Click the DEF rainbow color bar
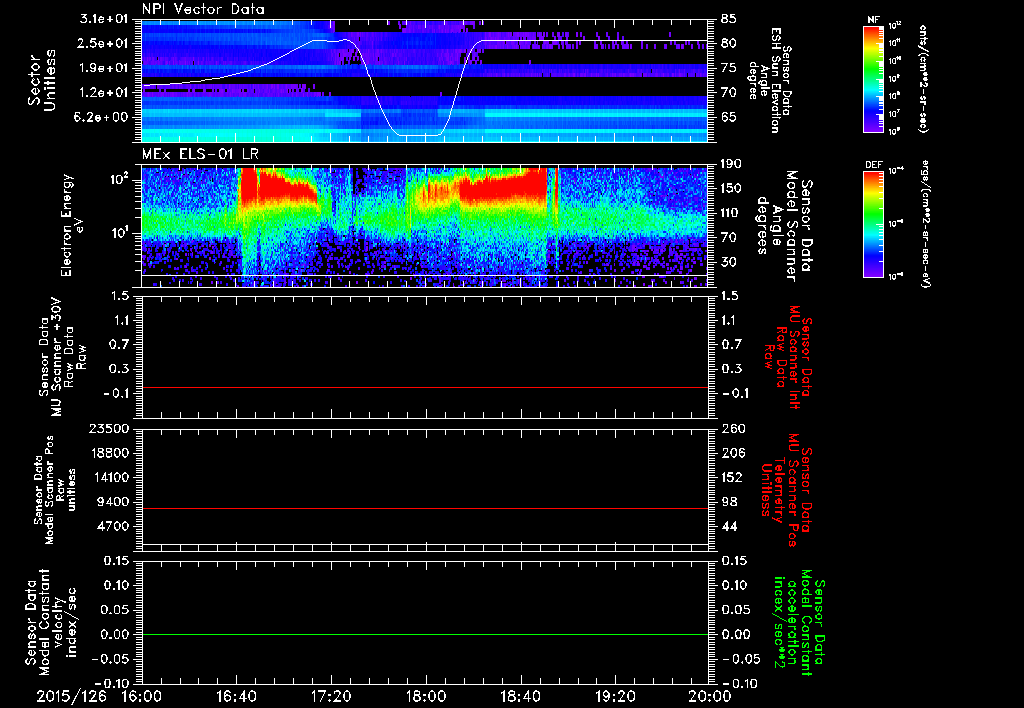This screenshot has width=1024, height=708. click(x=874, y=224)
